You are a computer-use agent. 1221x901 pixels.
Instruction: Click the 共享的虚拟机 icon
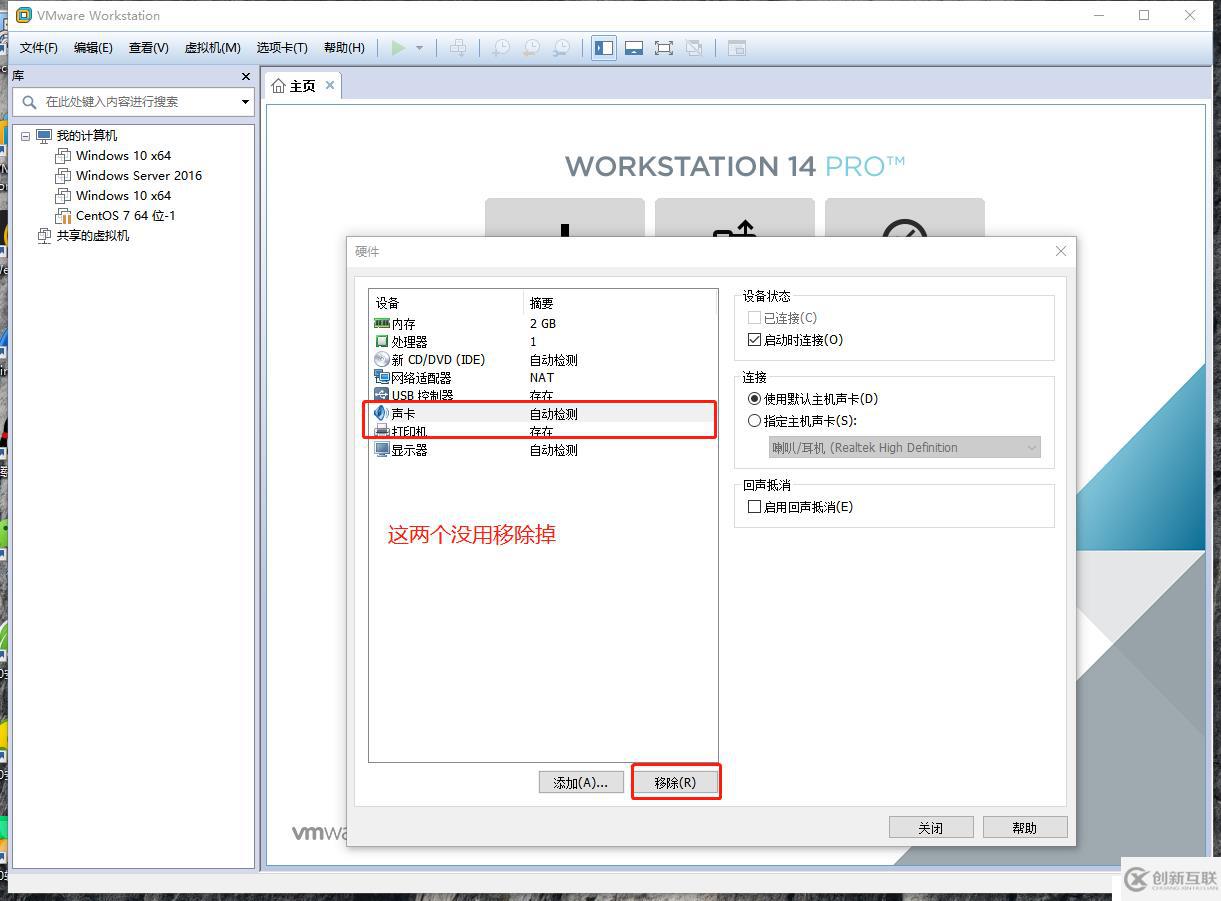tap(44, 236)
